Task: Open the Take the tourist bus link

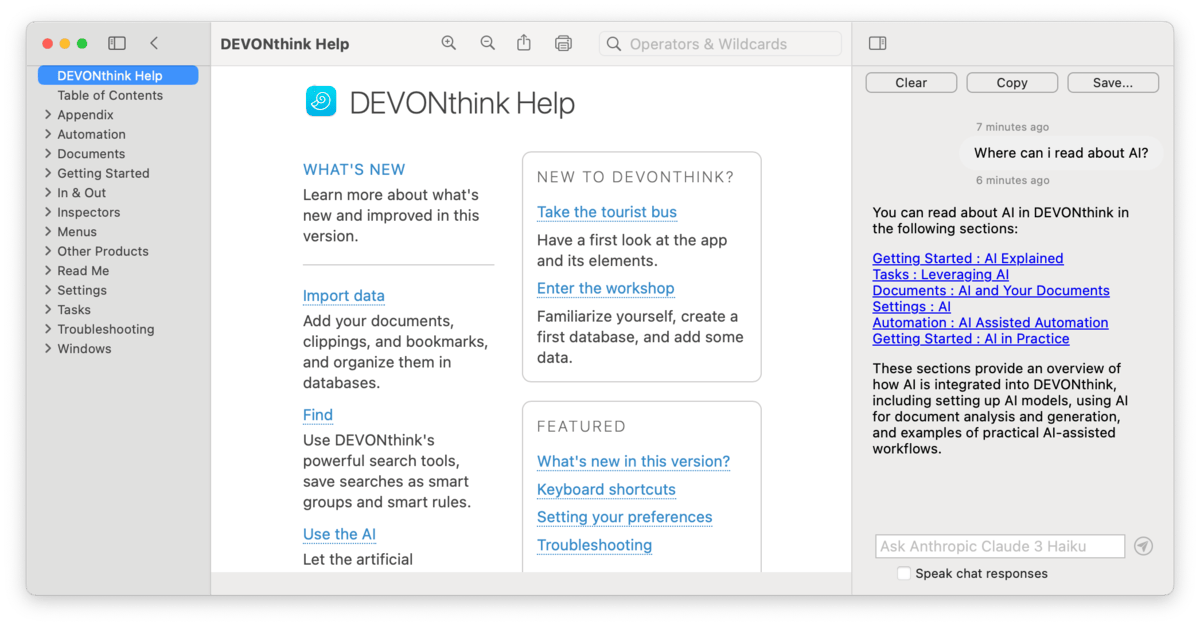Action: [x=606, y=212]
